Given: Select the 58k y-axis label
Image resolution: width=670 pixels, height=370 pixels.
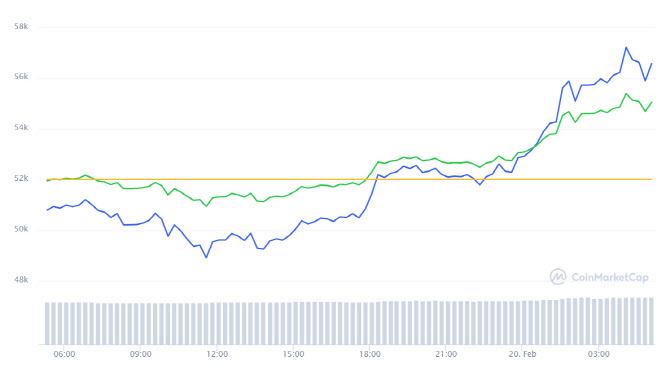Looking at the screenshot, I should (x=21, y=26).
